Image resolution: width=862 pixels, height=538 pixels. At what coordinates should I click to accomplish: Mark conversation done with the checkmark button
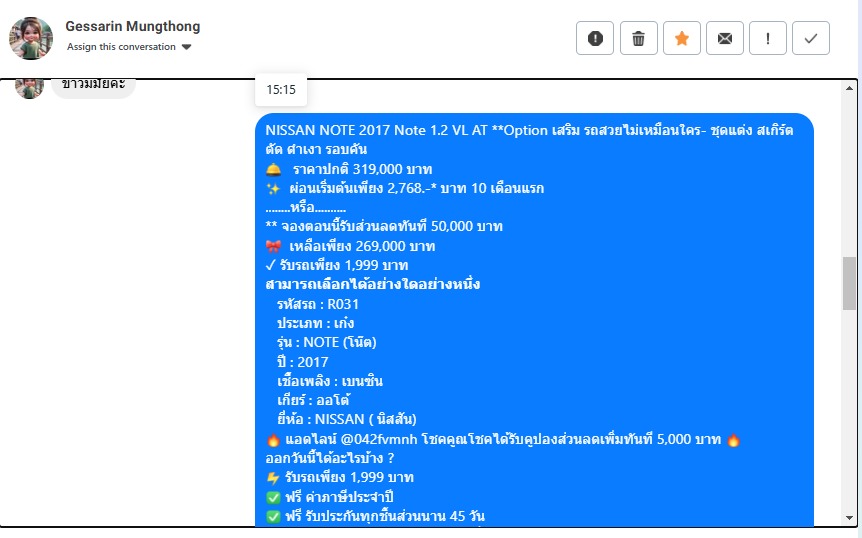(x=810, y=38)
